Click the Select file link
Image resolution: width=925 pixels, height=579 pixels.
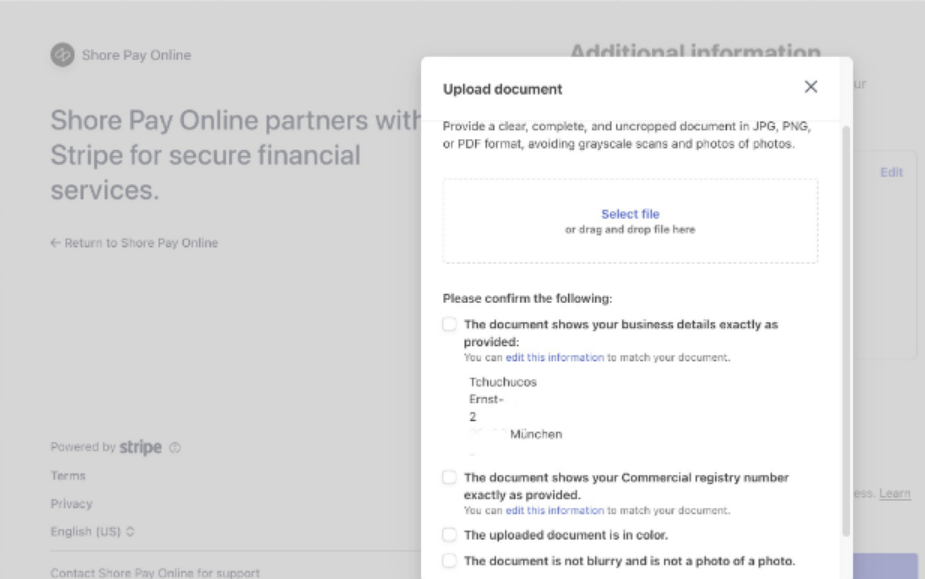pyautogui.click(x=630, y=214)
